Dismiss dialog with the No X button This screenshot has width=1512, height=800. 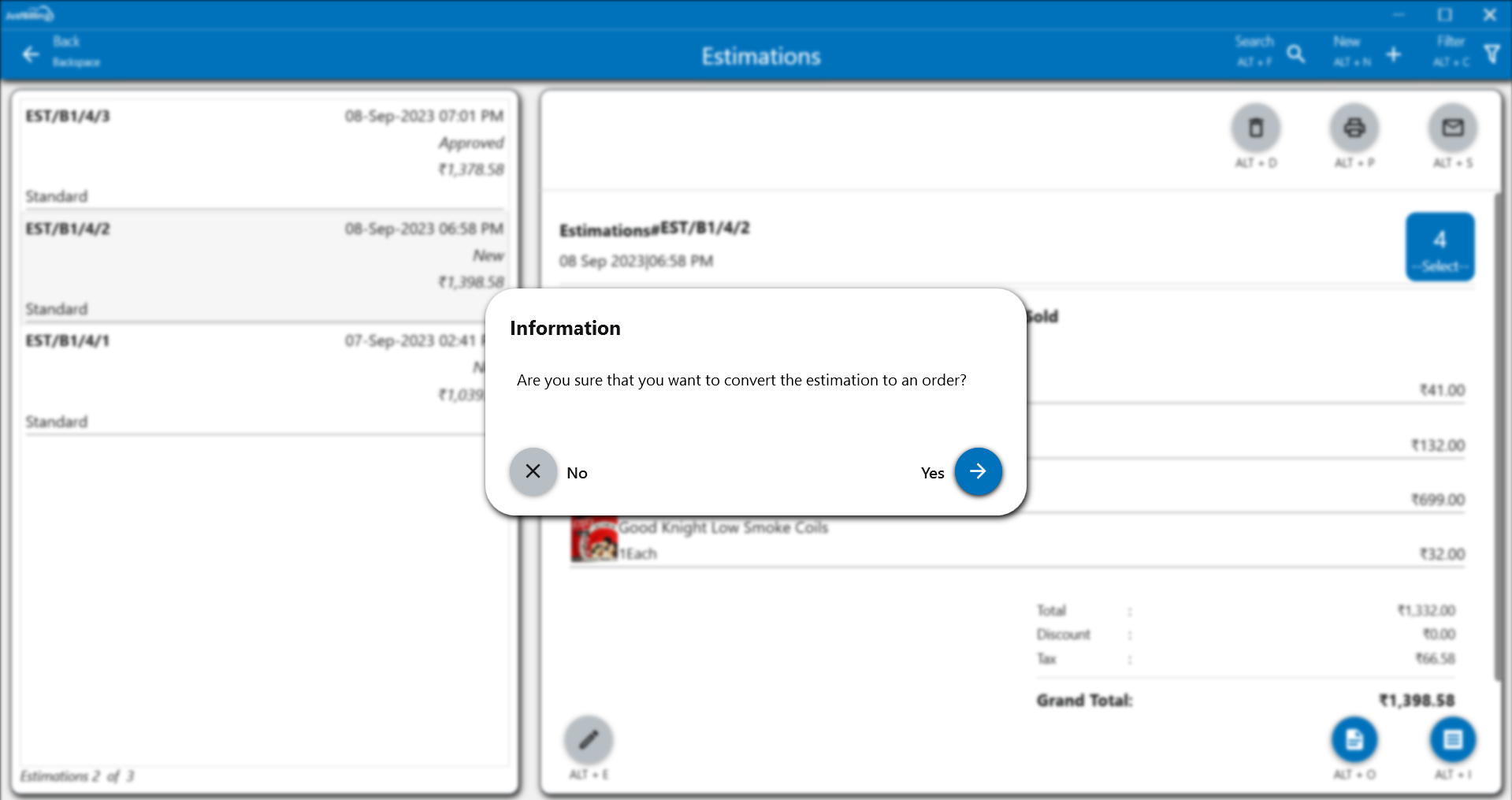coord(533,471)
